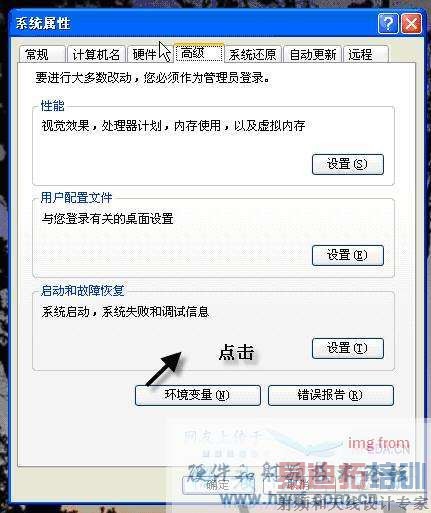Open the 环境变量(N) dialog
This screenshot has height=513, width=431.
[198, 395]
